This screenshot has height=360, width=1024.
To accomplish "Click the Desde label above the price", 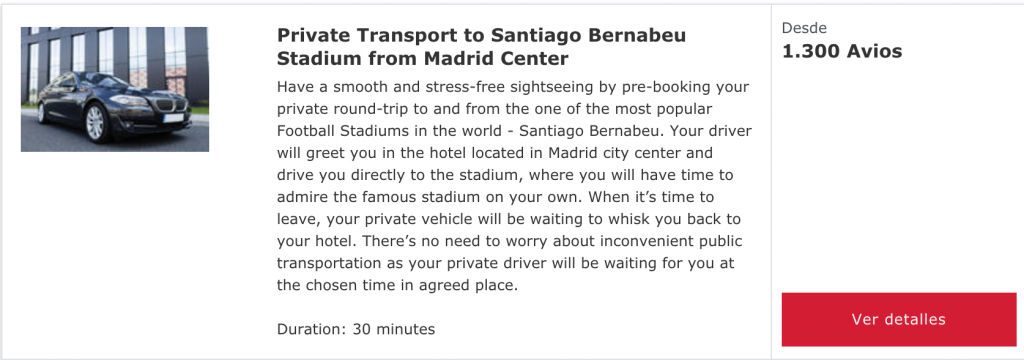I will point(804,28).
